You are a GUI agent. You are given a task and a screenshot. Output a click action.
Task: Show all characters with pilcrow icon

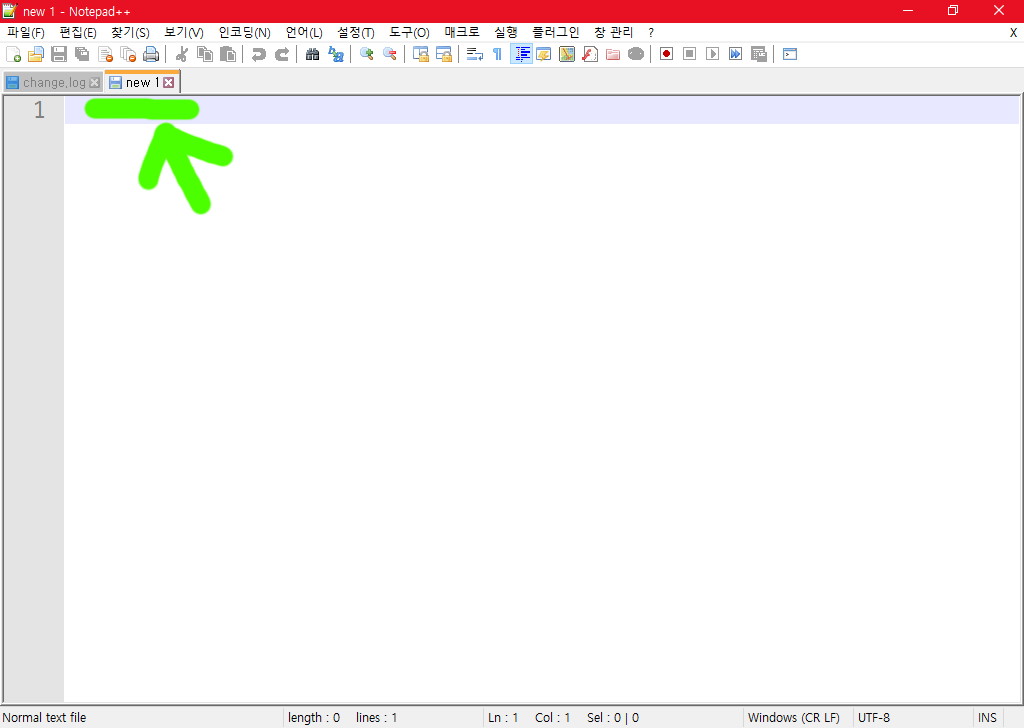498,54
